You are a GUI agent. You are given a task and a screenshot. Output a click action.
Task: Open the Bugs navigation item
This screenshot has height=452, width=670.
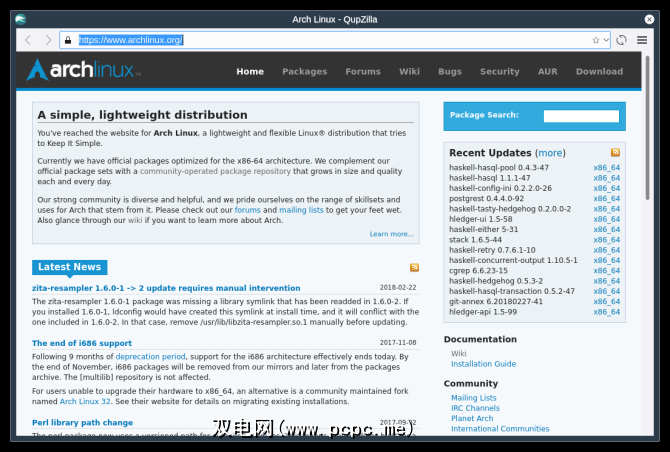(x=450, y=72)
